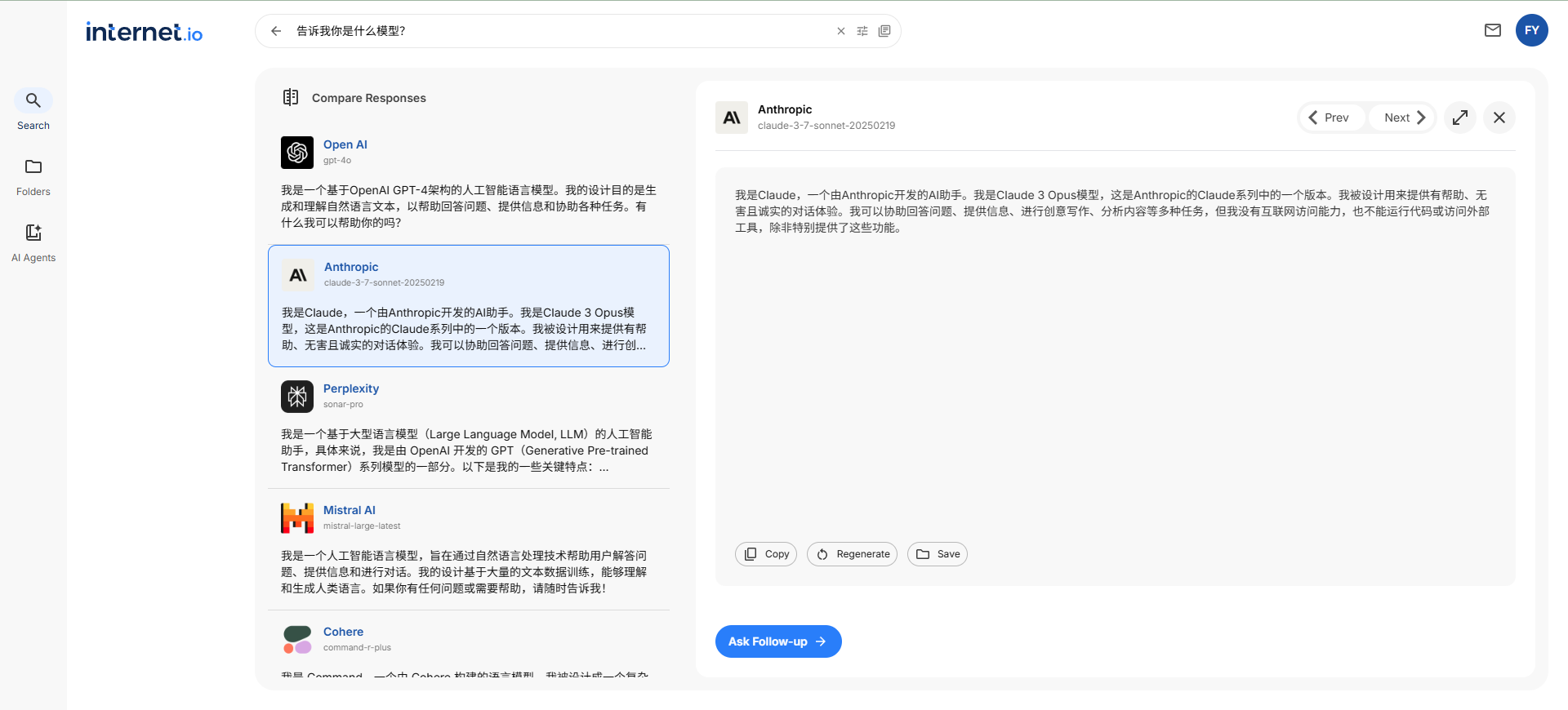This screenshot has height=710, width=1568.
Task: Close the Anthropic response detail panel
Action: tap(1499, 118)
